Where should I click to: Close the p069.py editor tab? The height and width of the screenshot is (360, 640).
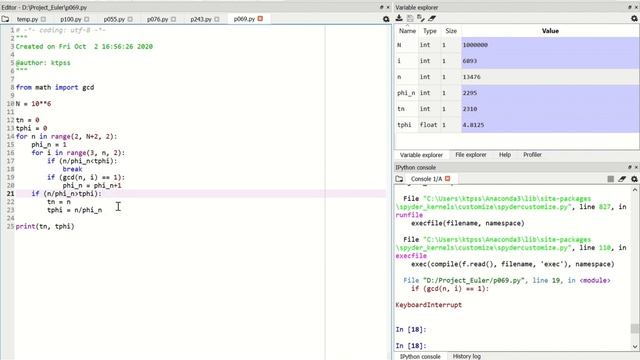260,19
